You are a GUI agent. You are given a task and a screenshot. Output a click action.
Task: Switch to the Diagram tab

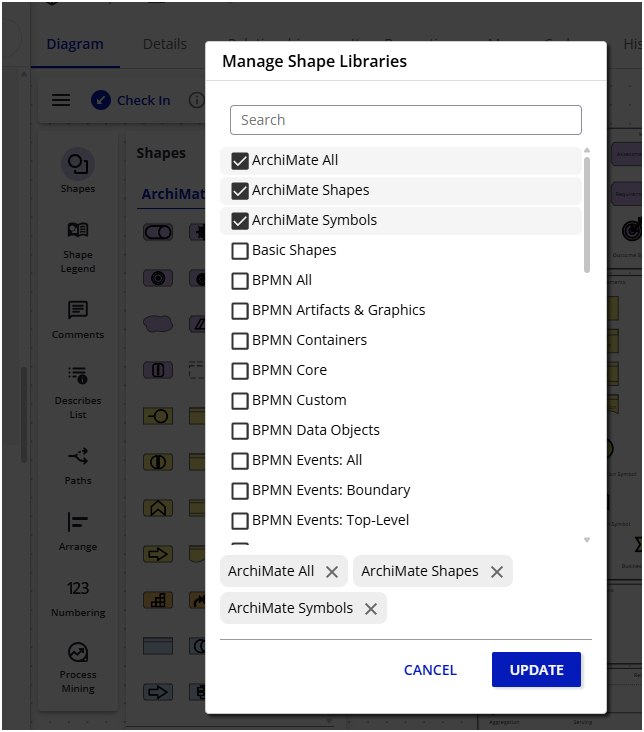[75, 44]
